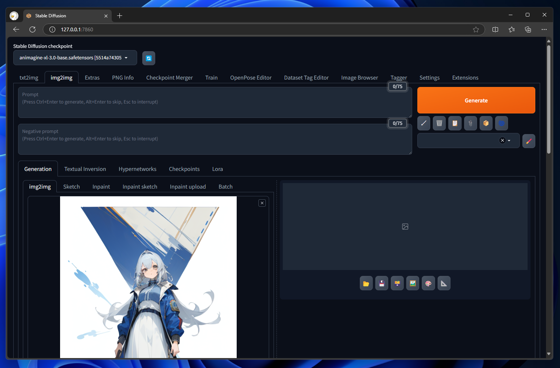Open the browser favorites list icon
560x368 pixels.
point(512,30)
